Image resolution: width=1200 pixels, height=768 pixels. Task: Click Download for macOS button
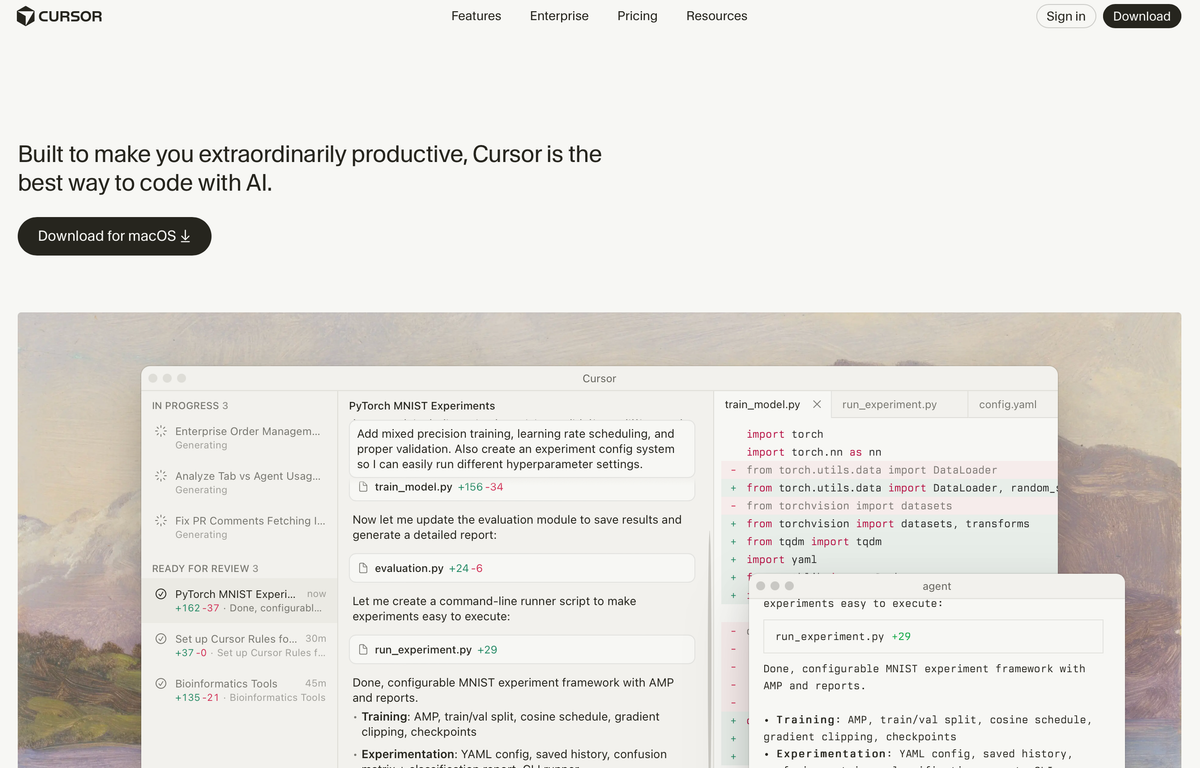[x=114, y=236]
